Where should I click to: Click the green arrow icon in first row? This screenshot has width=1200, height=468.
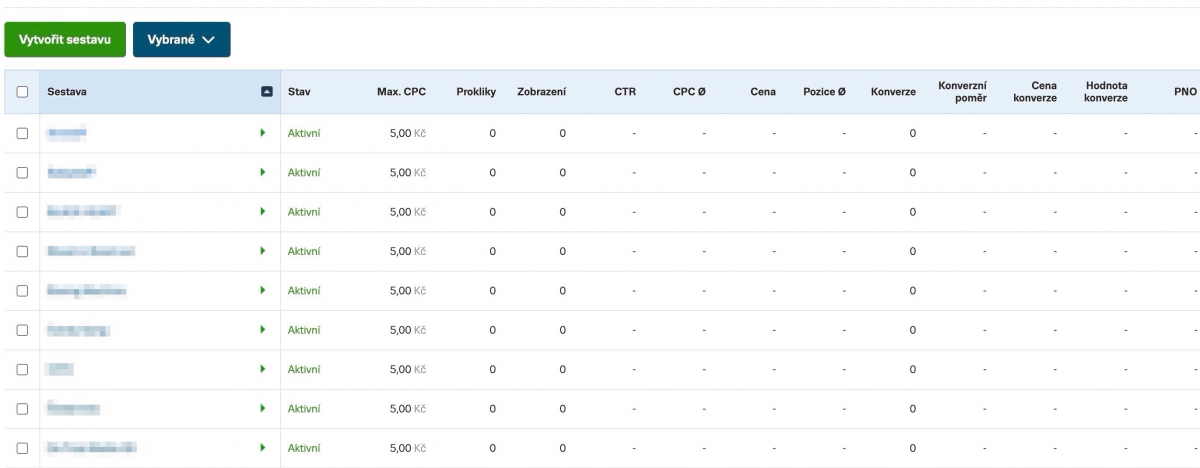click(x=262, y=133)
